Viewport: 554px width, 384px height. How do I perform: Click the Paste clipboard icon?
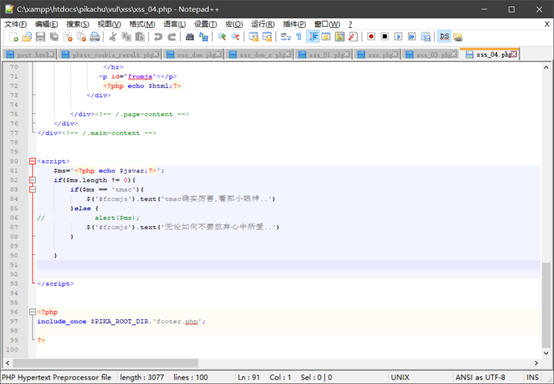[140, 37]
